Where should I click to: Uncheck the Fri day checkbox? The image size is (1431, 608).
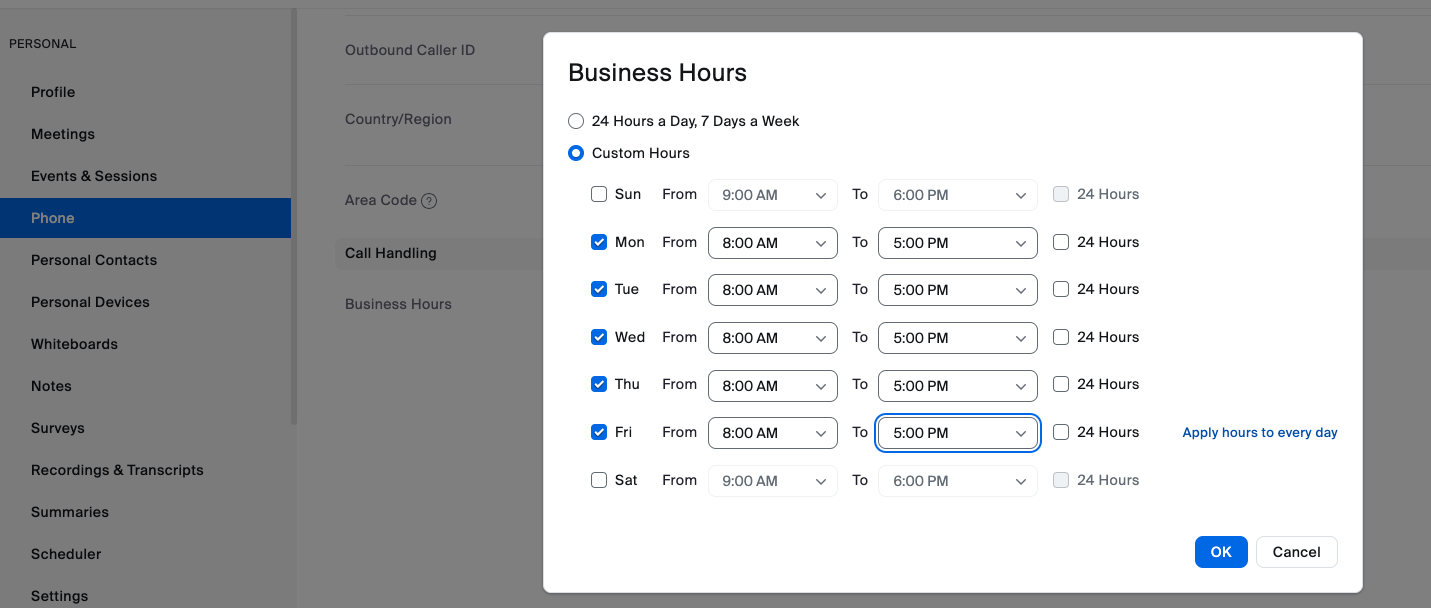click(x=599, y=432)
